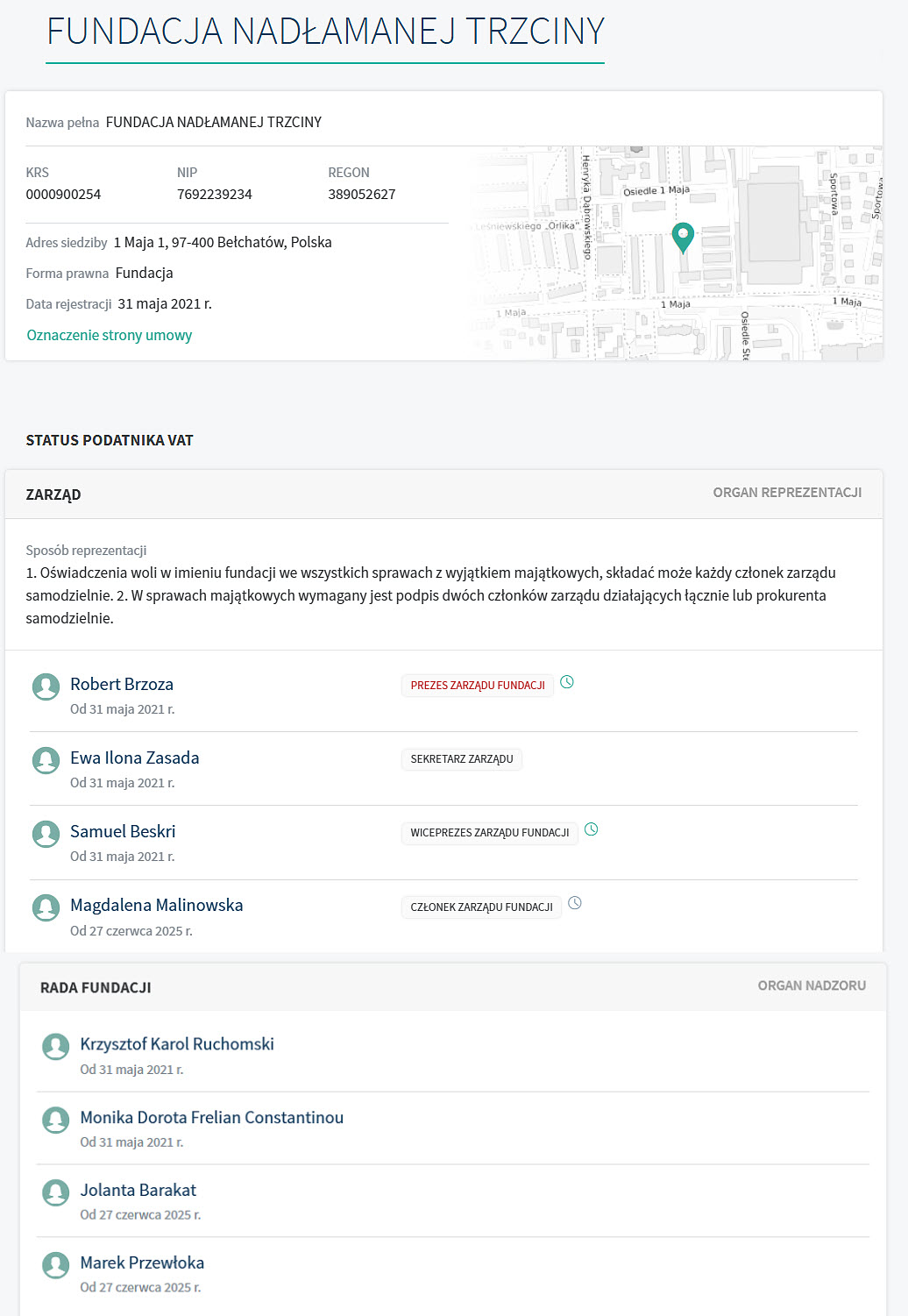Open the Oznaczenie strony umowy link
908x1316 pixels.
tap(110, 335)
